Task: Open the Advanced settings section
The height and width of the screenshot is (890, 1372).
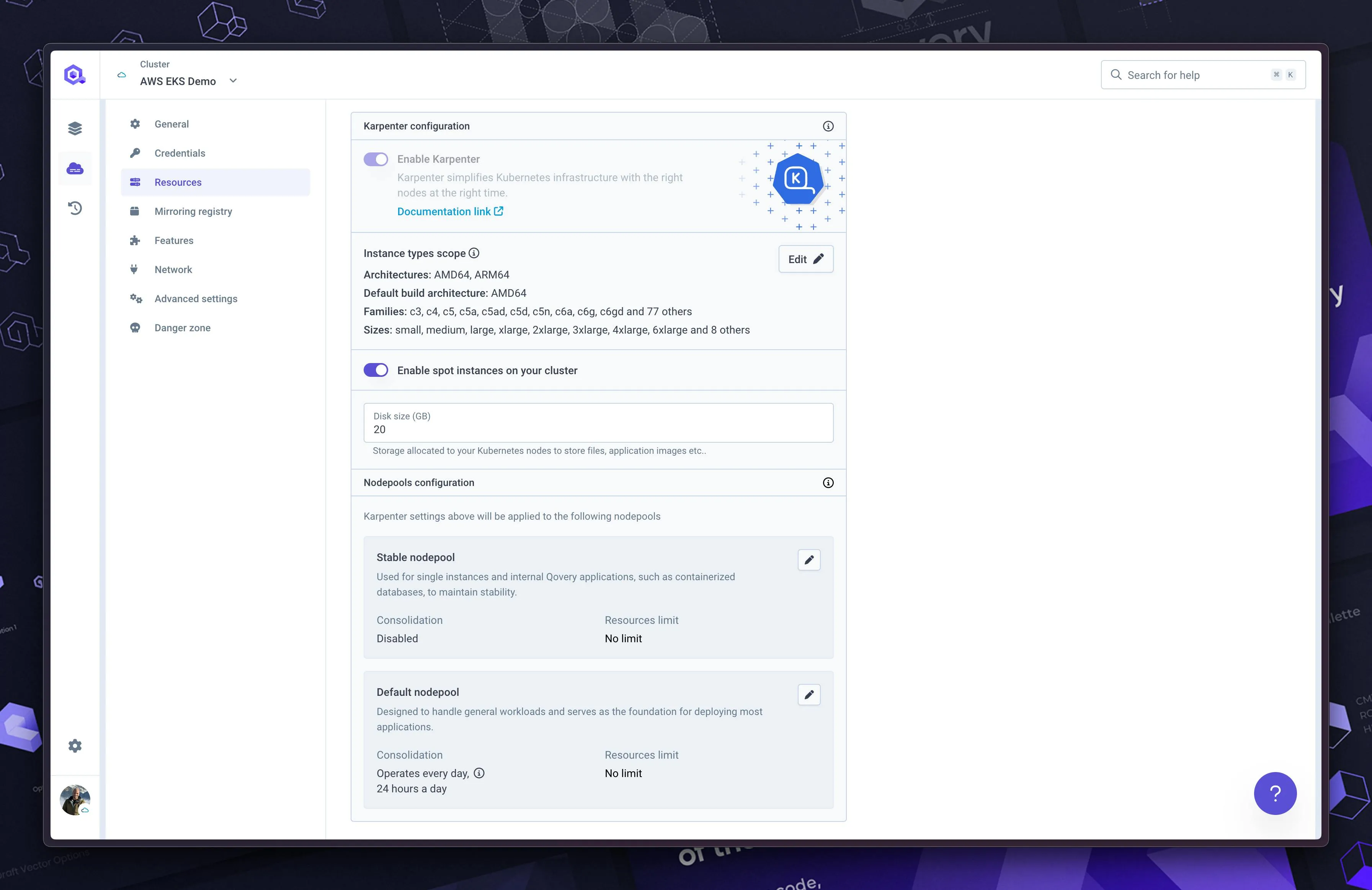Action: click(x=195, y=299)
